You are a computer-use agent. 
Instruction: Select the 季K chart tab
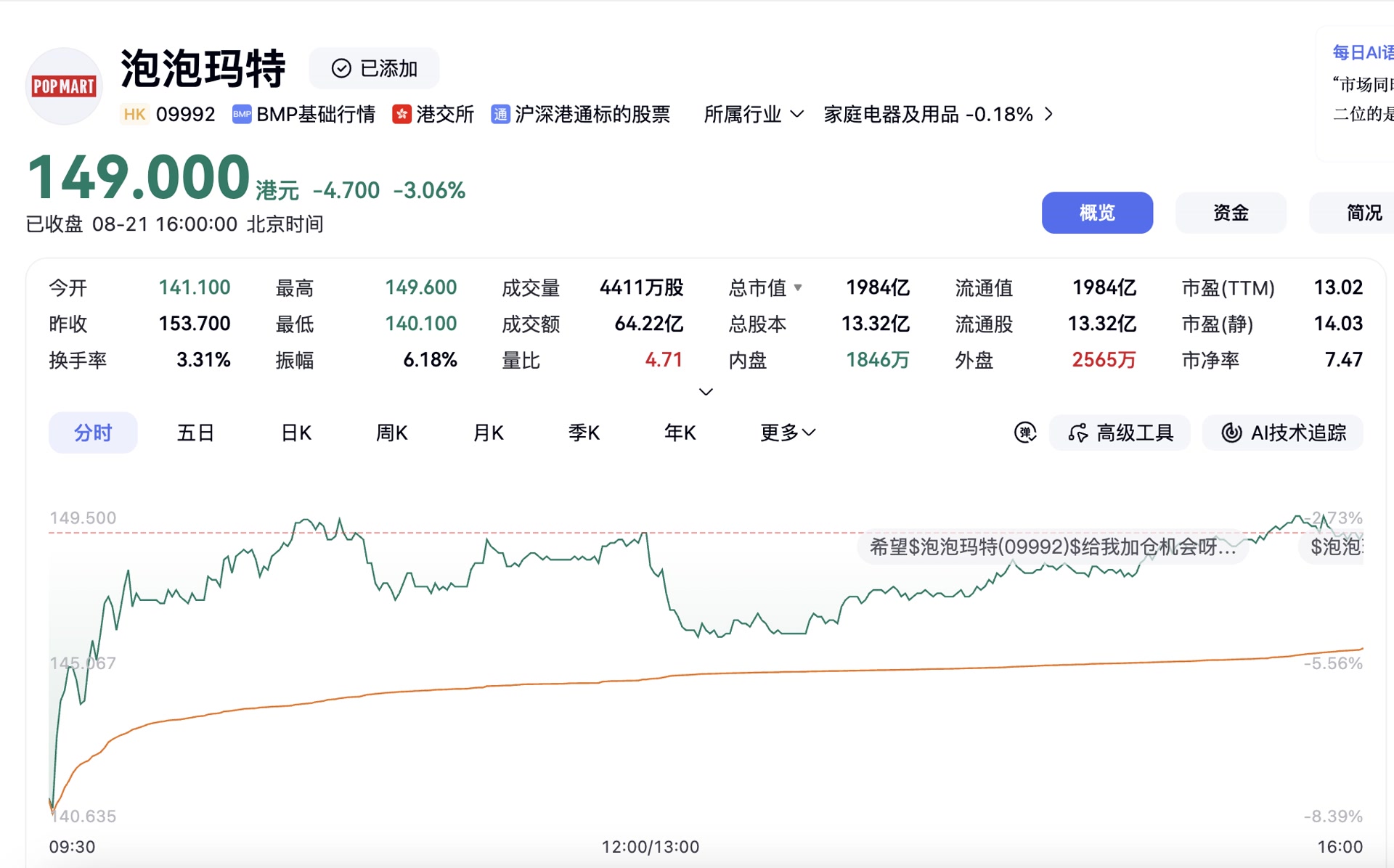point(584,433)
